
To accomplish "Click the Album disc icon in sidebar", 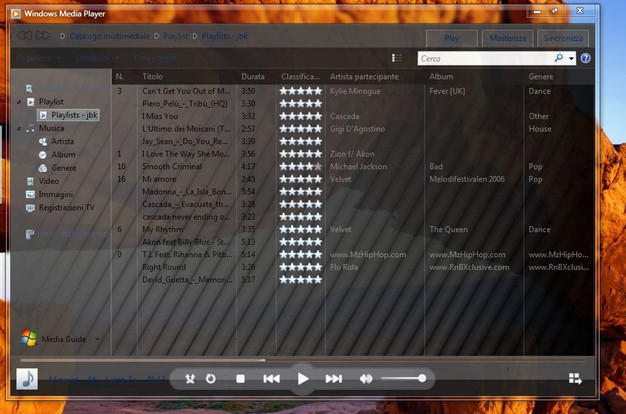I will tap(43, 155).
